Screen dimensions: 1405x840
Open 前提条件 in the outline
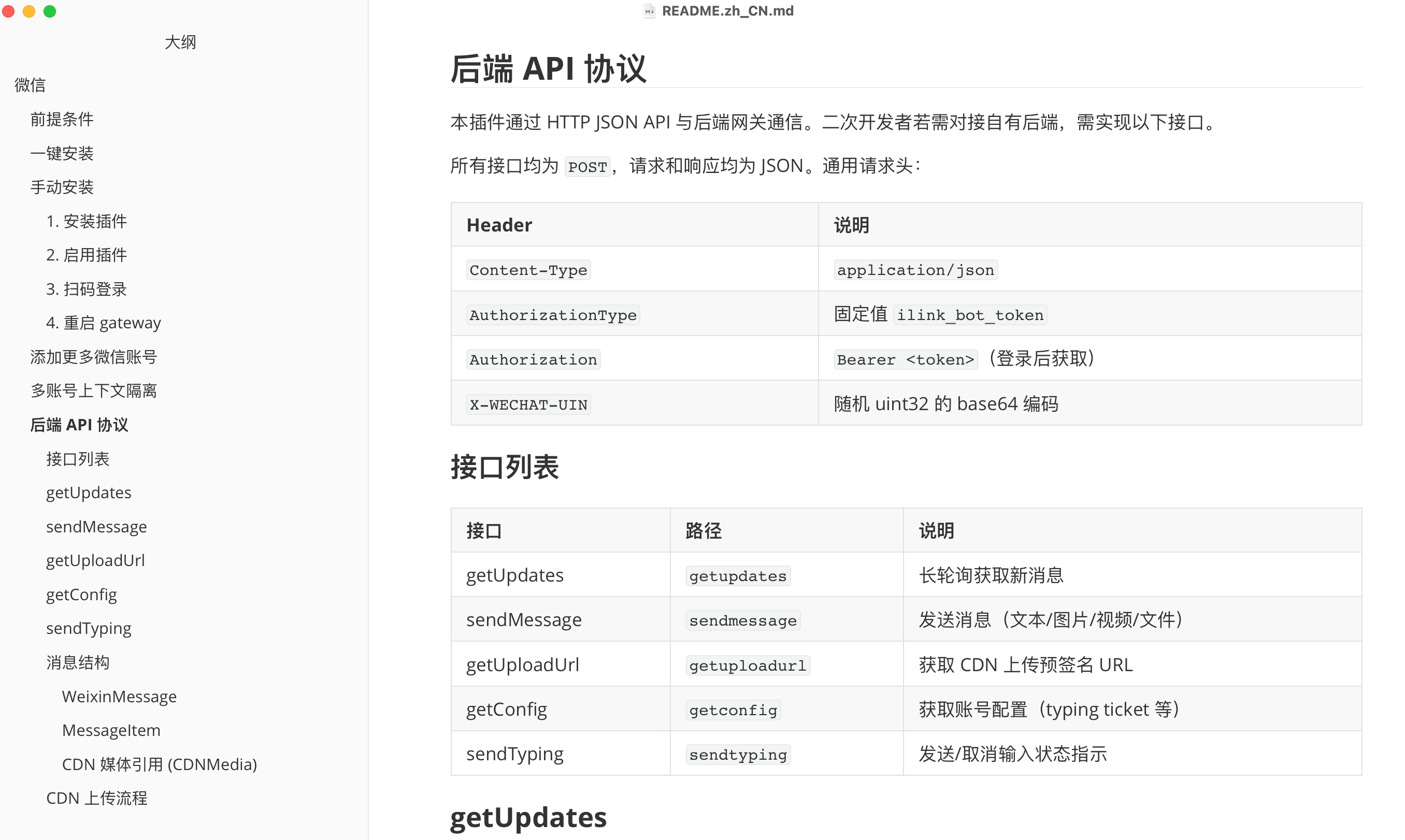[x=62, y=120]
